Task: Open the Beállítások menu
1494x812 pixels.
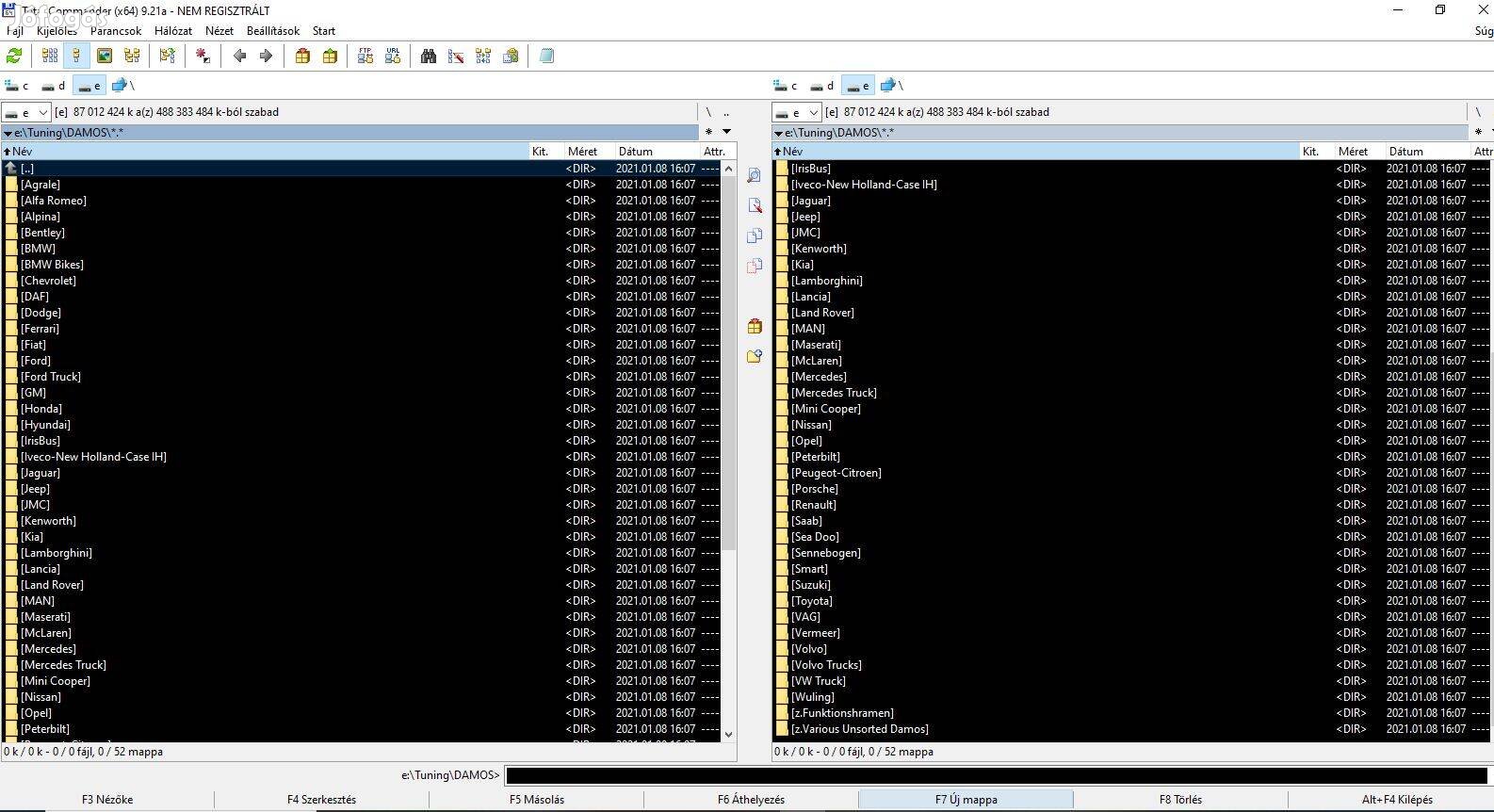Action: click(x=273, y=31)
